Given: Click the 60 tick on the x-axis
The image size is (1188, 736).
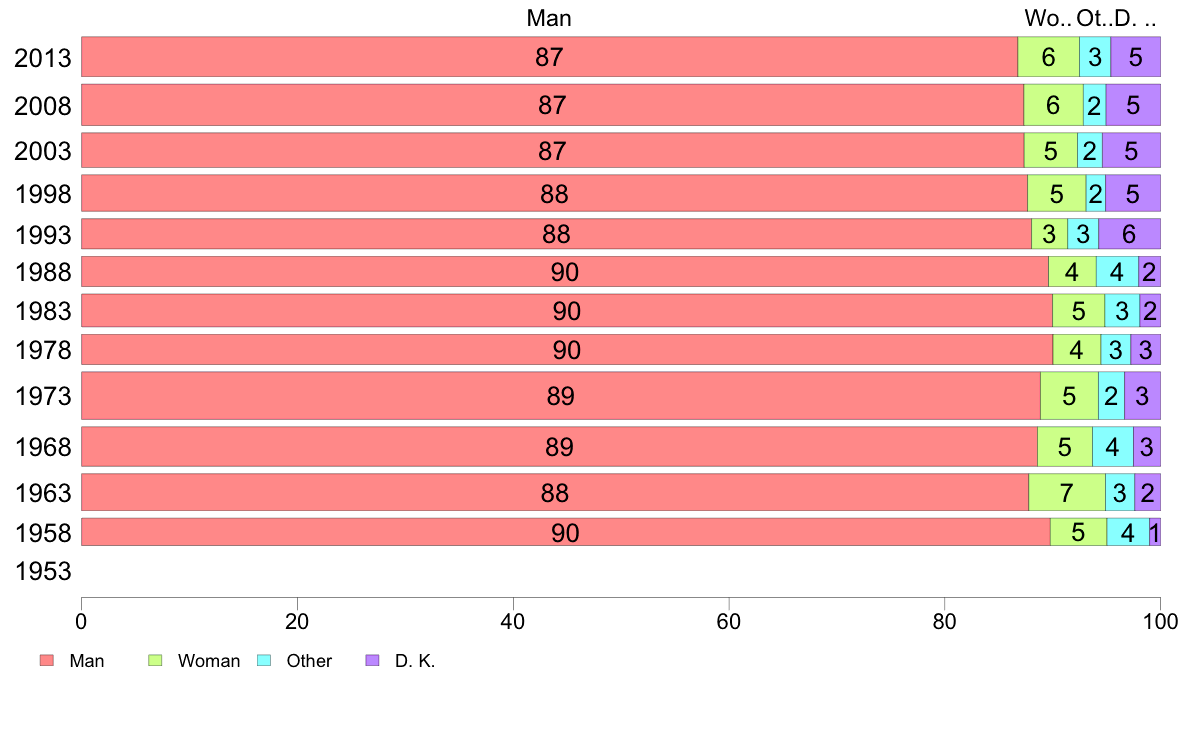Looking at the screenshot, I should [x=729, y=622].
